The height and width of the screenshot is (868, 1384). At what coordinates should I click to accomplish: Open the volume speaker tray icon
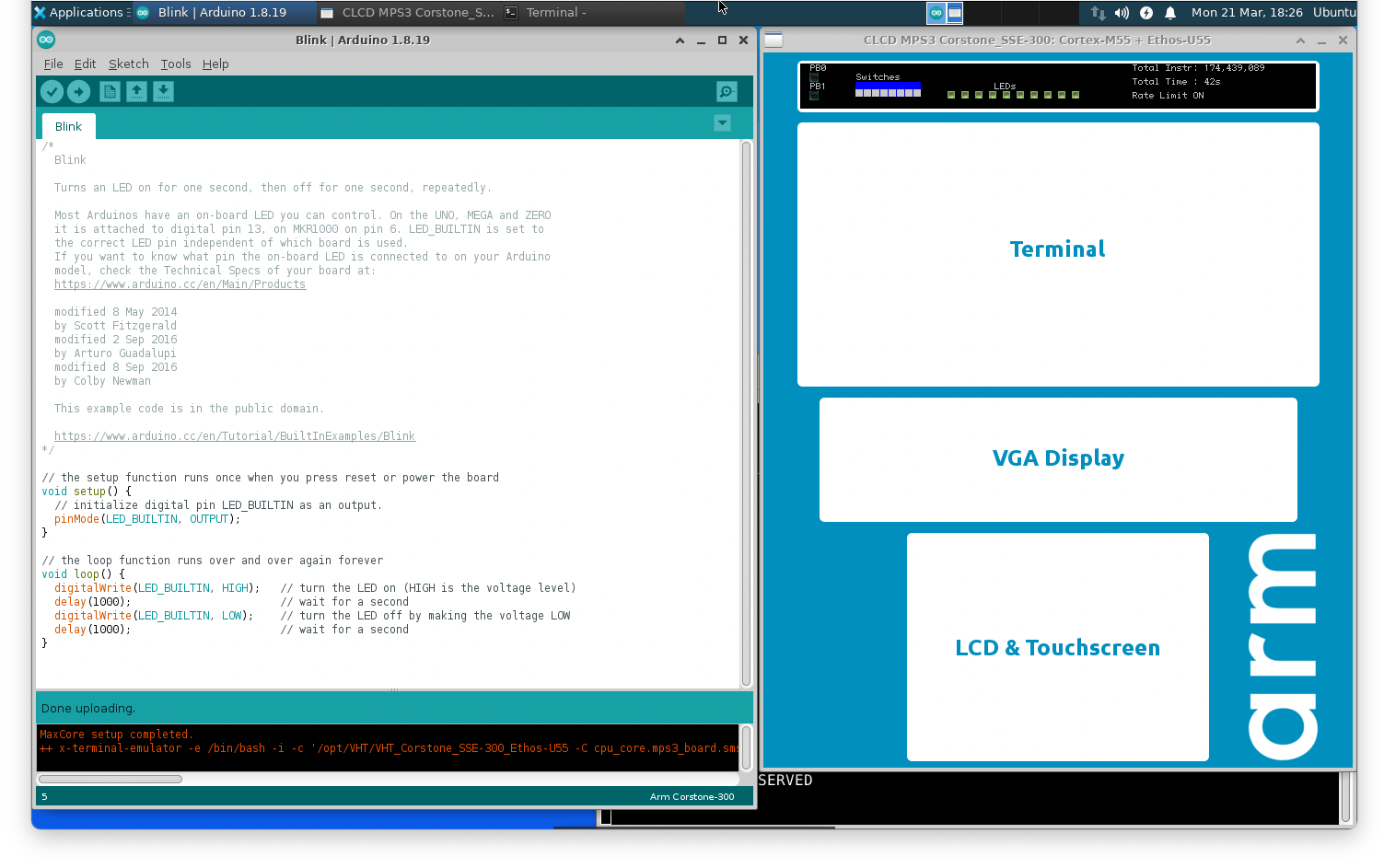point(1122,13)
